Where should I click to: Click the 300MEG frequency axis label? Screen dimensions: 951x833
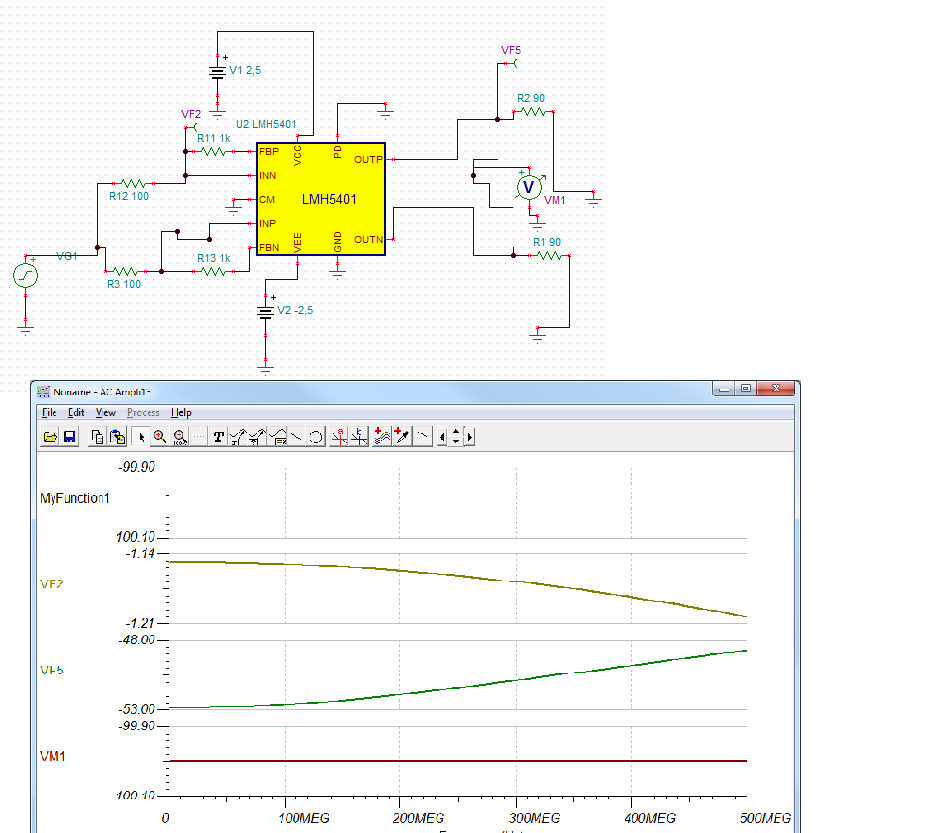pyautogui.click(x=534, y=818)
